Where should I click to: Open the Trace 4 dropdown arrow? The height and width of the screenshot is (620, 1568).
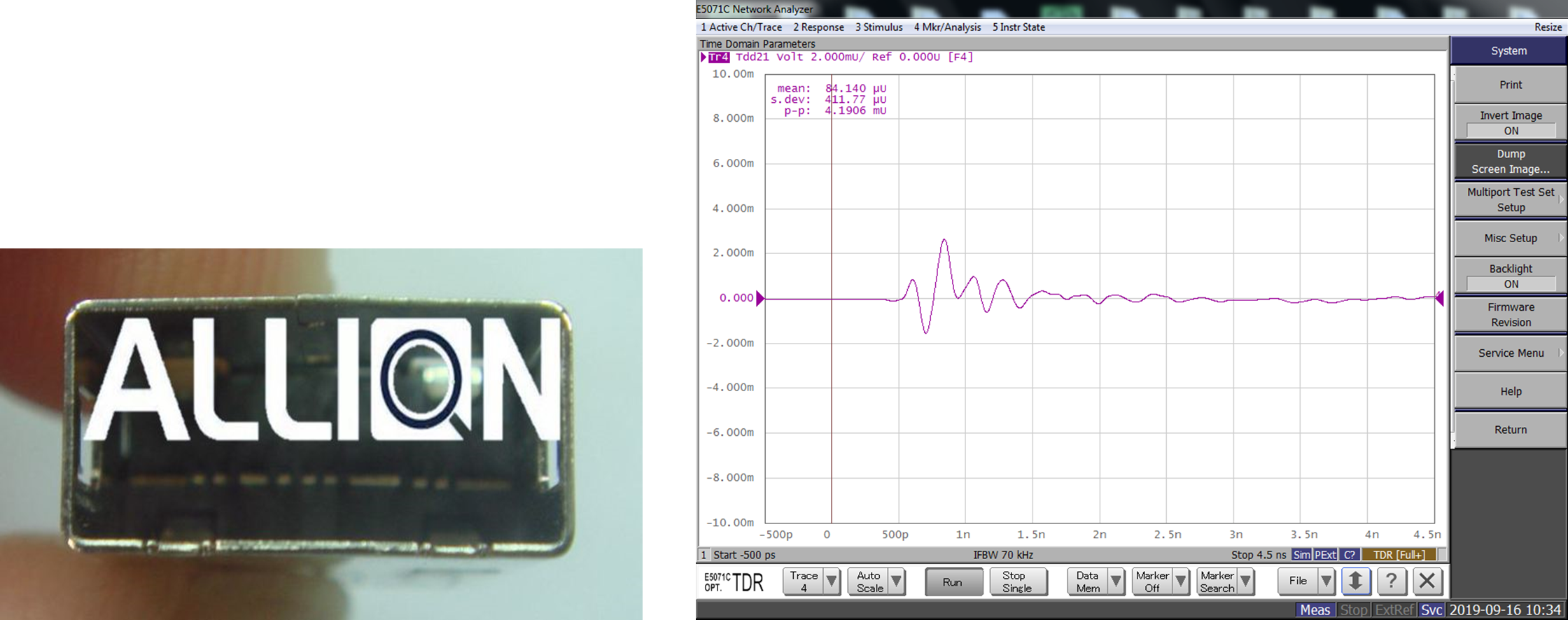832,582
